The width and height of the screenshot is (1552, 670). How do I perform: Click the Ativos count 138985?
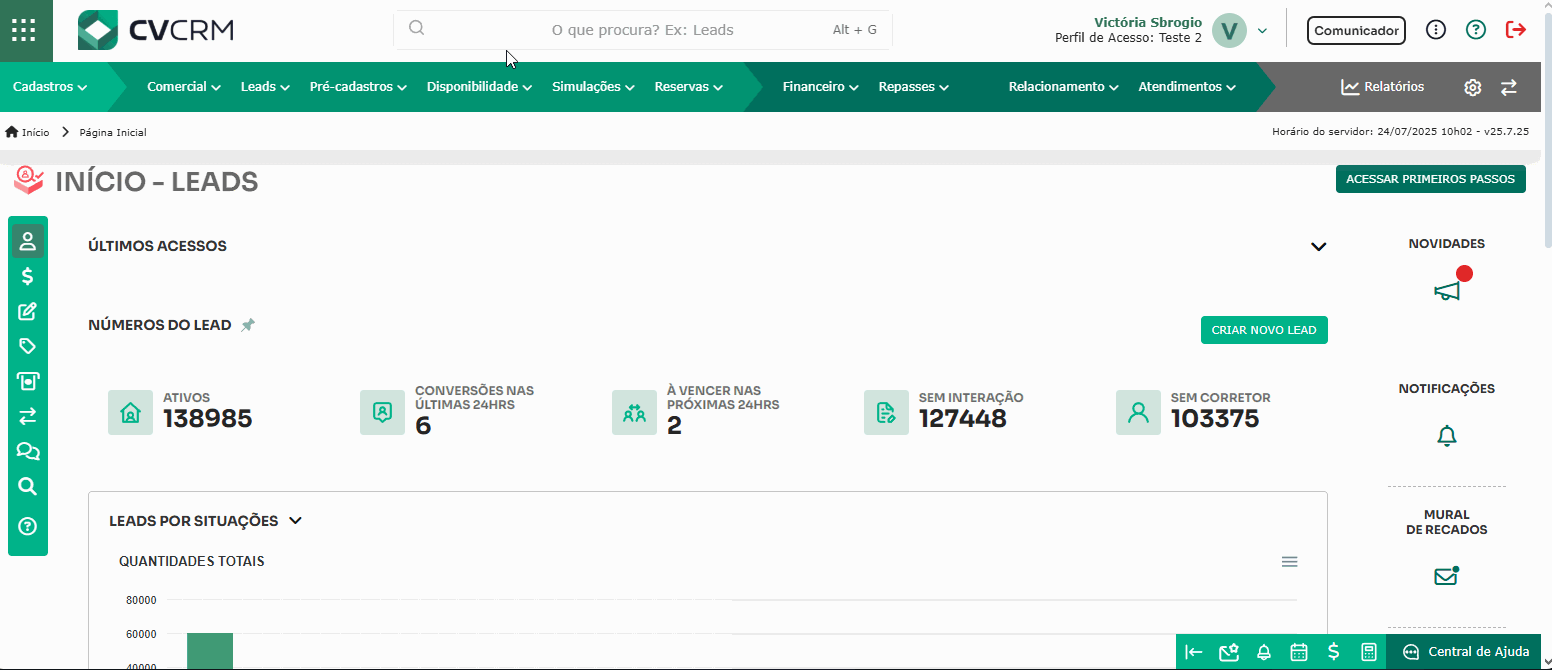(208, 419)
